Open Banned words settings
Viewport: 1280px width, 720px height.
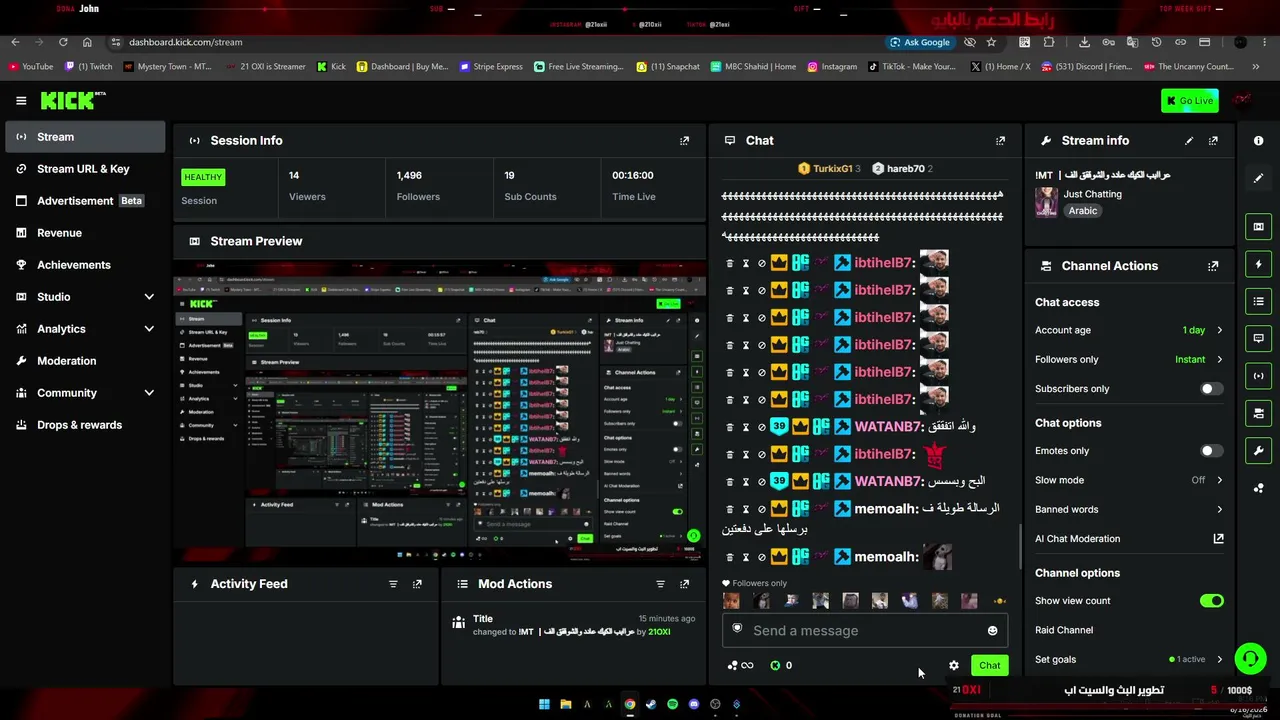pyautogui.click(x=1129, y=509)
